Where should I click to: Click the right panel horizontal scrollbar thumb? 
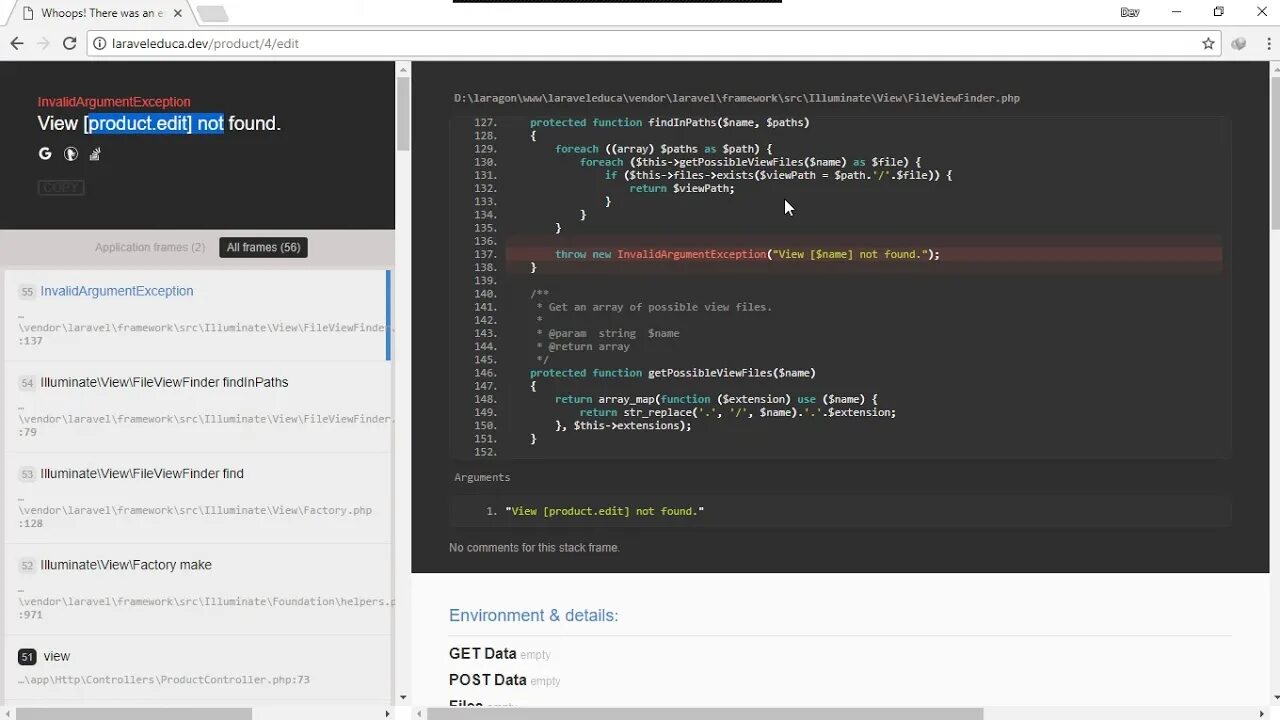(705, 713)
